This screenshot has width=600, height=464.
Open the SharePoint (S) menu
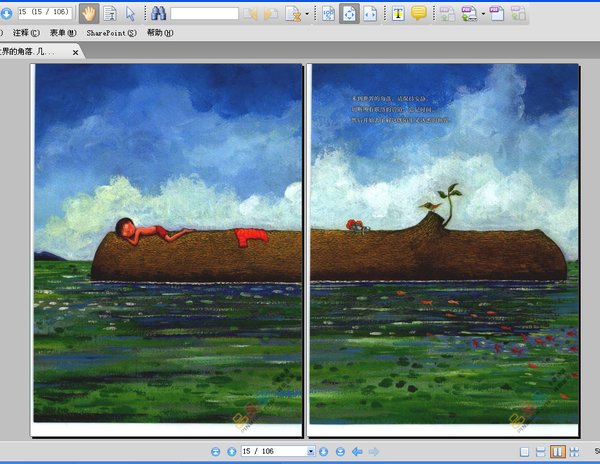(111, 33)
